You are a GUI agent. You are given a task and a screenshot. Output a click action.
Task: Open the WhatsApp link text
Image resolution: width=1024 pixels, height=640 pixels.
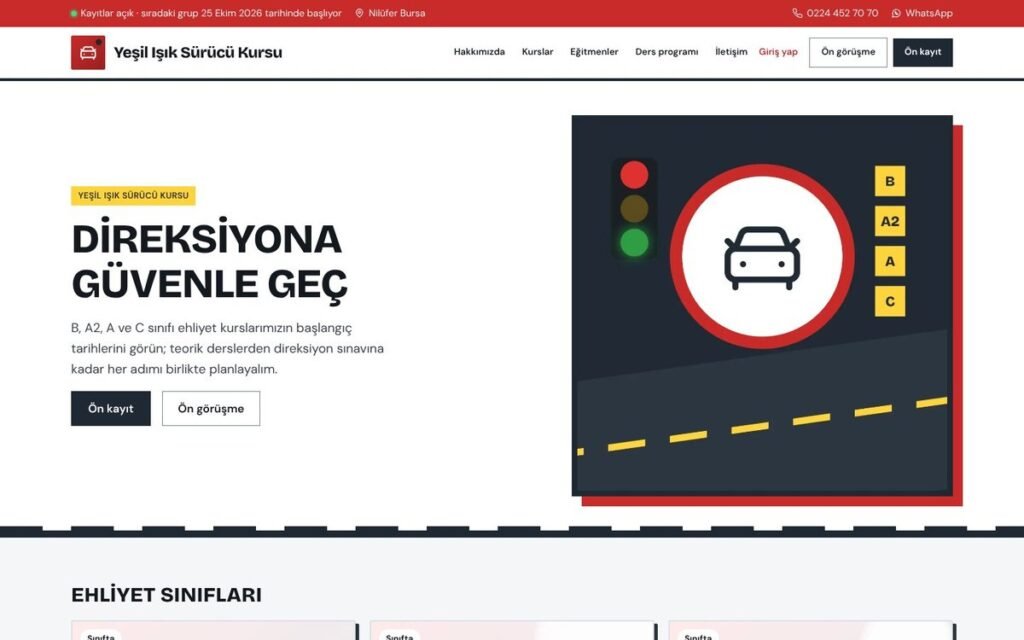pos(929,13)
